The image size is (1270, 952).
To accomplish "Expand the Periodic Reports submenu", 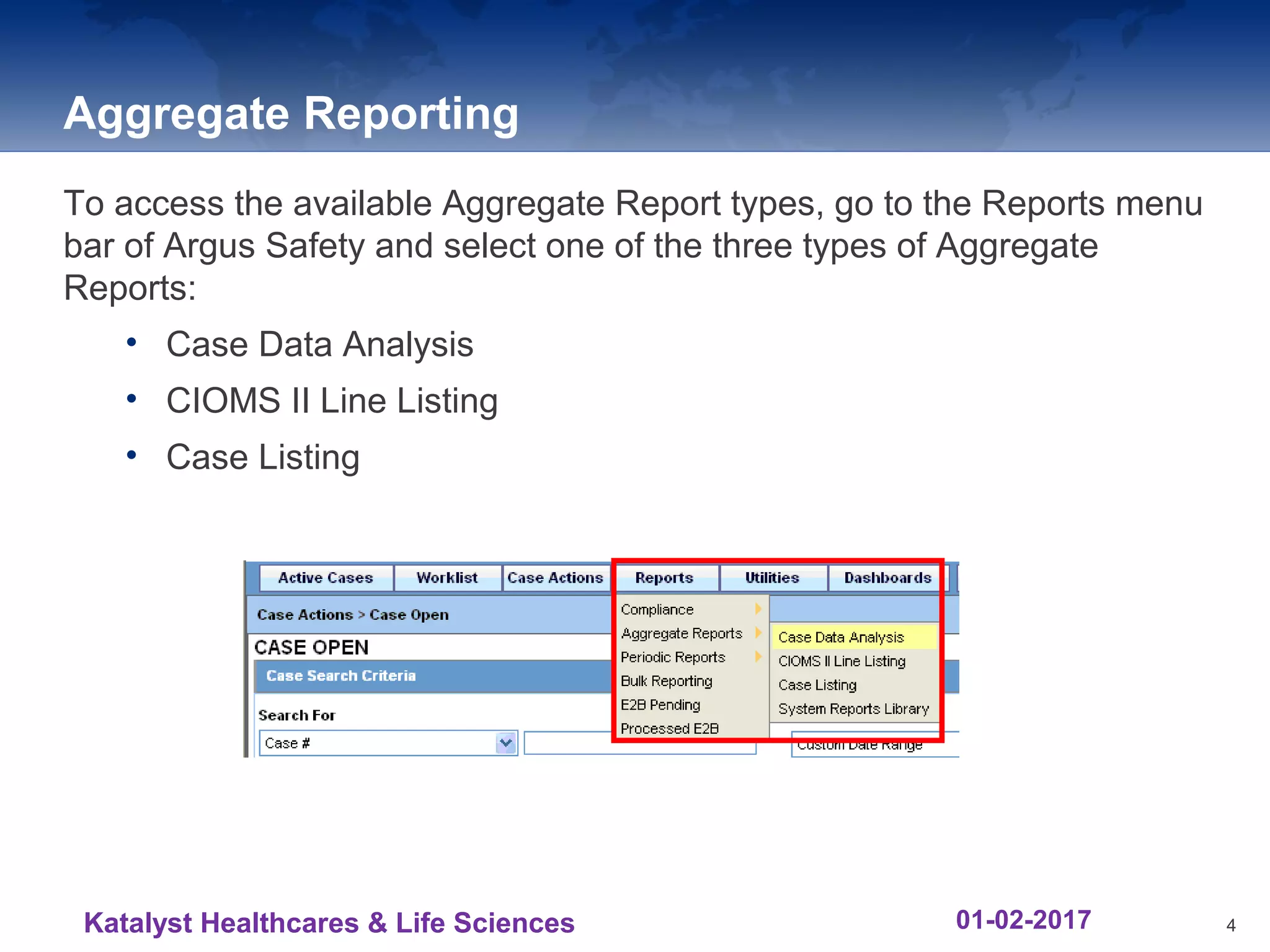I will click(x=692, y=657).
